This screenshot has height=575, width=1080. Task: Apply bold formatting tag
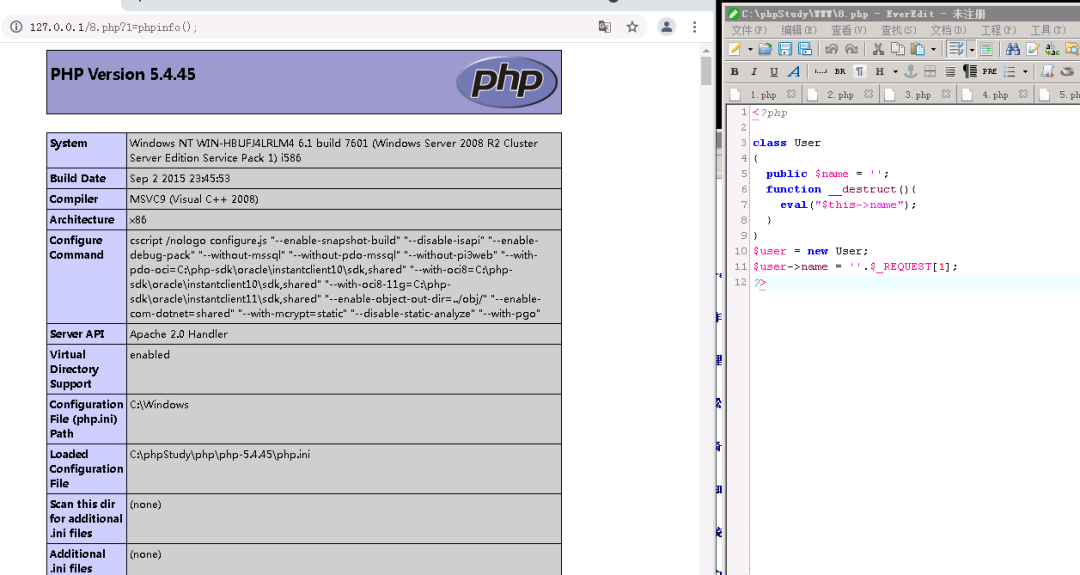(734, 72)
